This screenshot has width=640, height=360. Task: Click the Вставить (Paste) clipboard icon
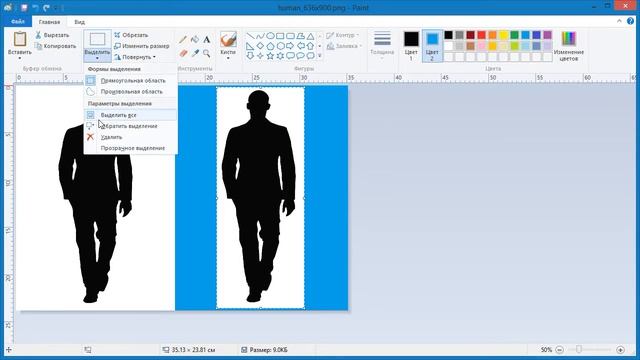click(x=20, y=39)
